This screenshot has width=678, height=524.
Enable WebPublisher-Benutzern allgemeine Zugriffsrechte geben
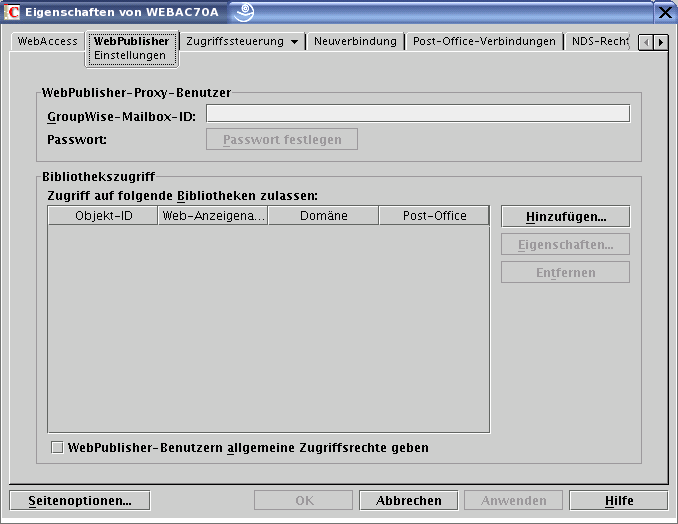(x=57, y=447)
